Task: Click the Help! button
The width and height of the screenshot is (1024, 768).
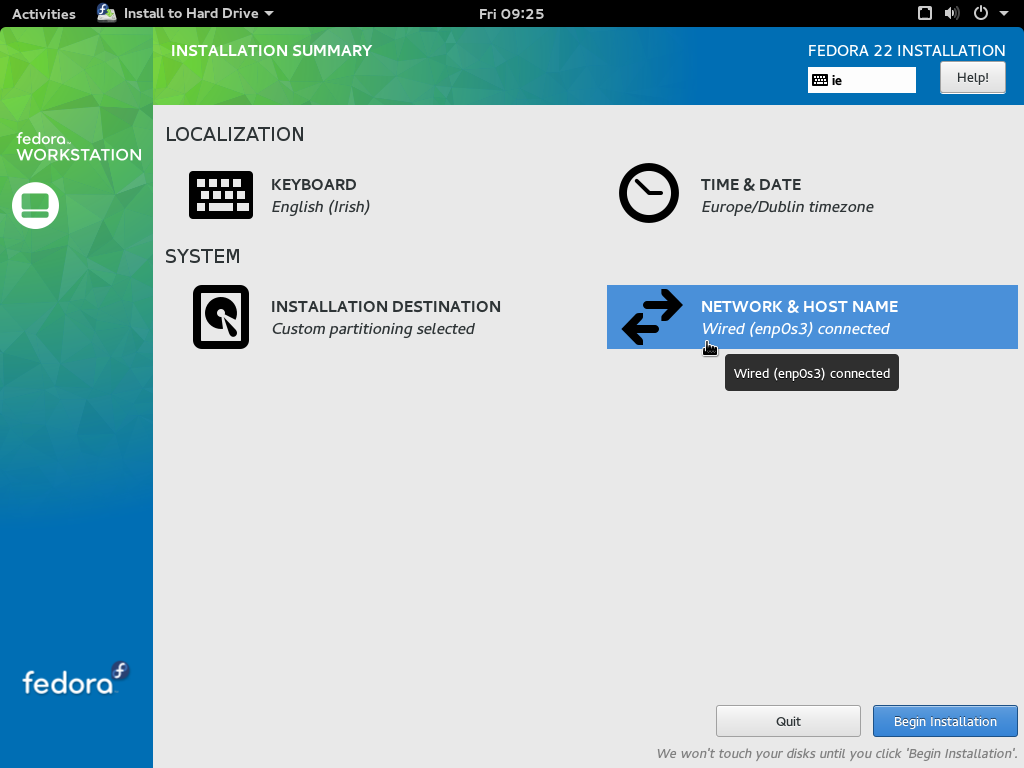Action: tap(972, 78)
